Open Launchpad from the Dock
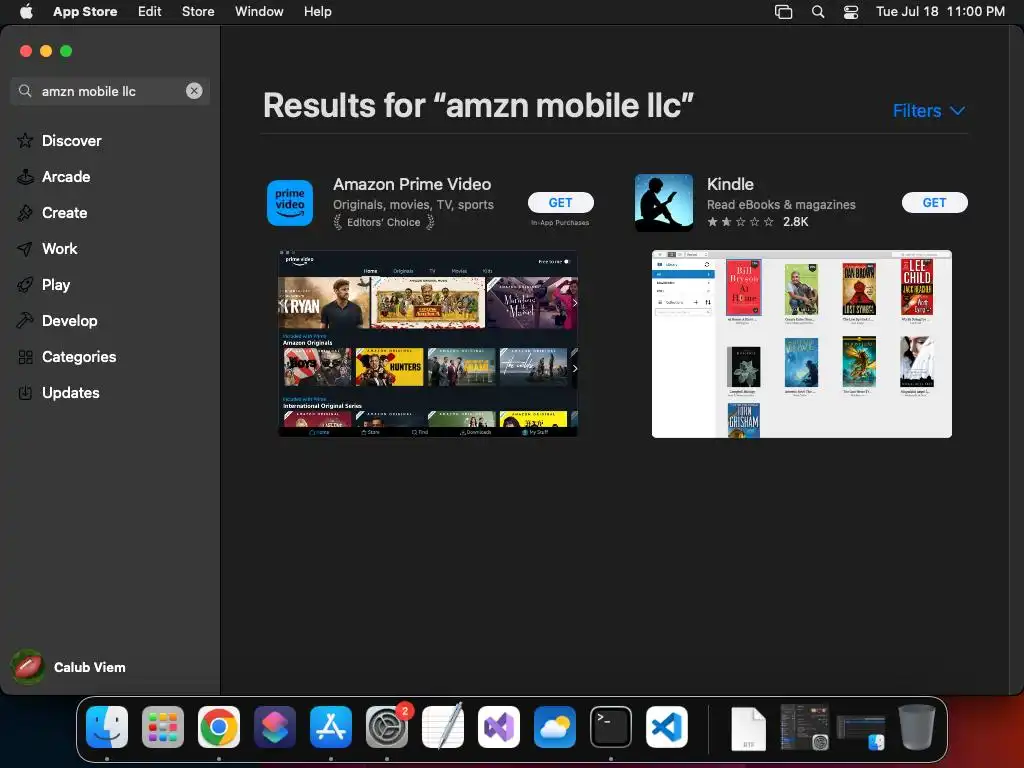This screenshot has width=1024, height=768. [x=163, y=726]
